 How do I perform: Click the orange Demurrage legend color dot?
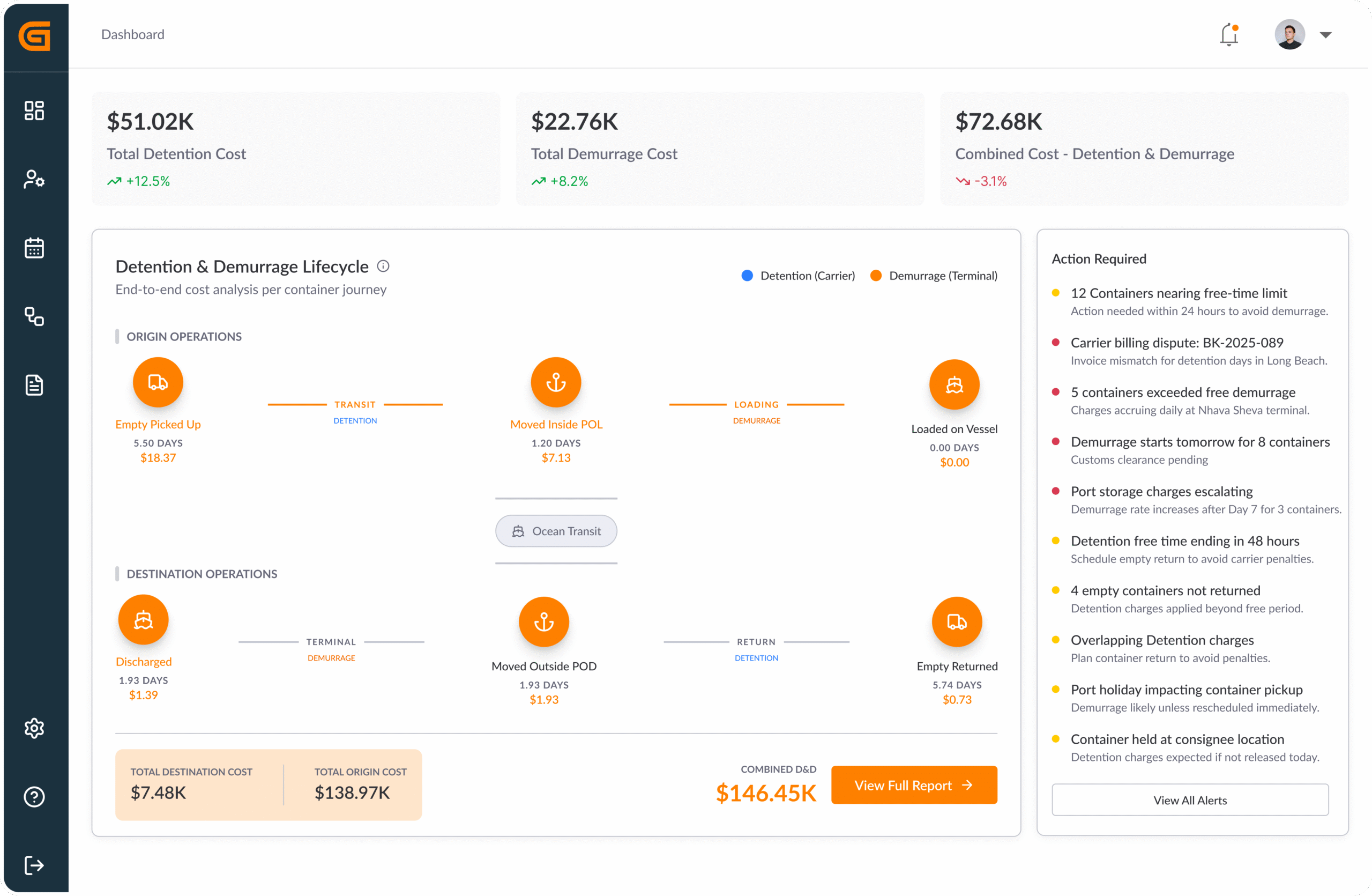876,276
